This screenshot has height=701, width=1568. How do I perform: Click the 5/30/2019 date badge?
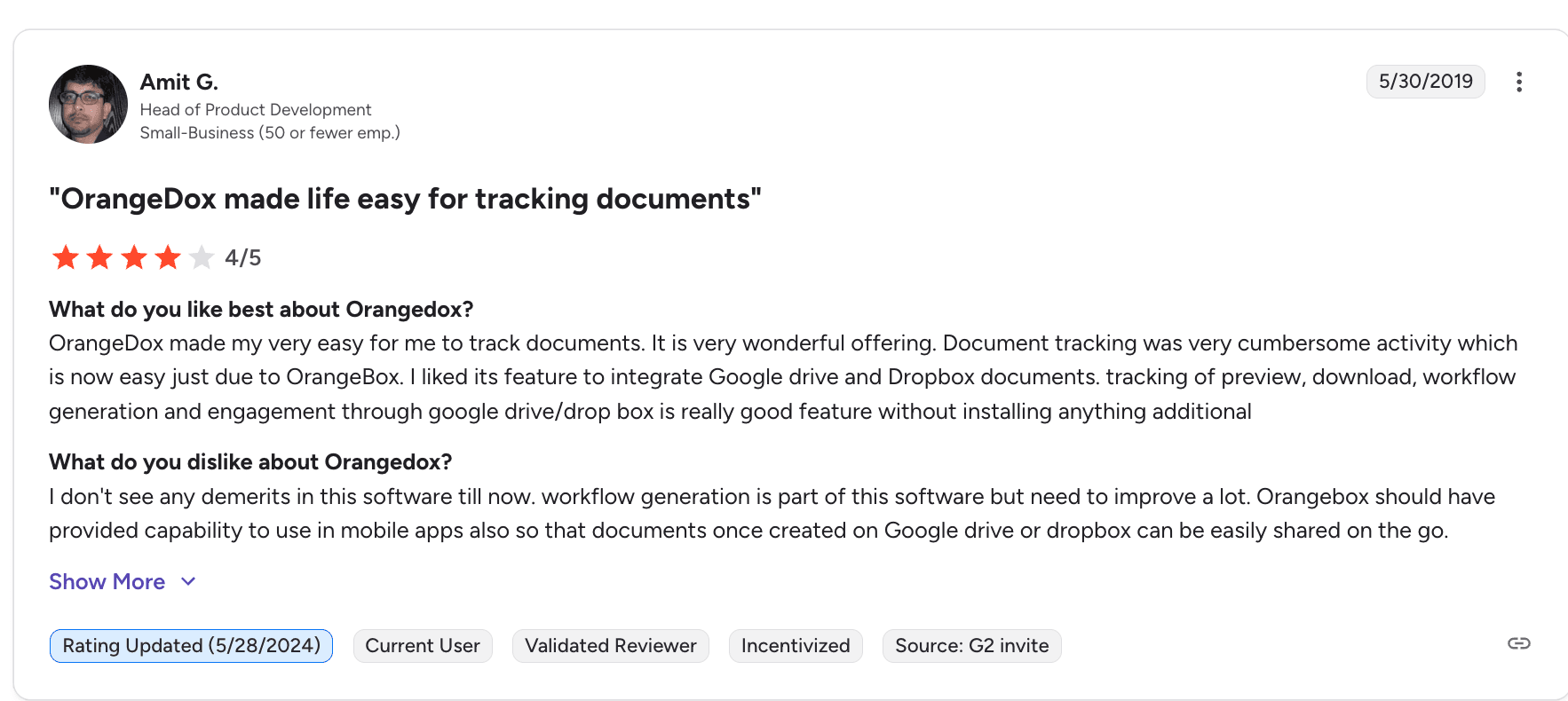[1425, 82]
